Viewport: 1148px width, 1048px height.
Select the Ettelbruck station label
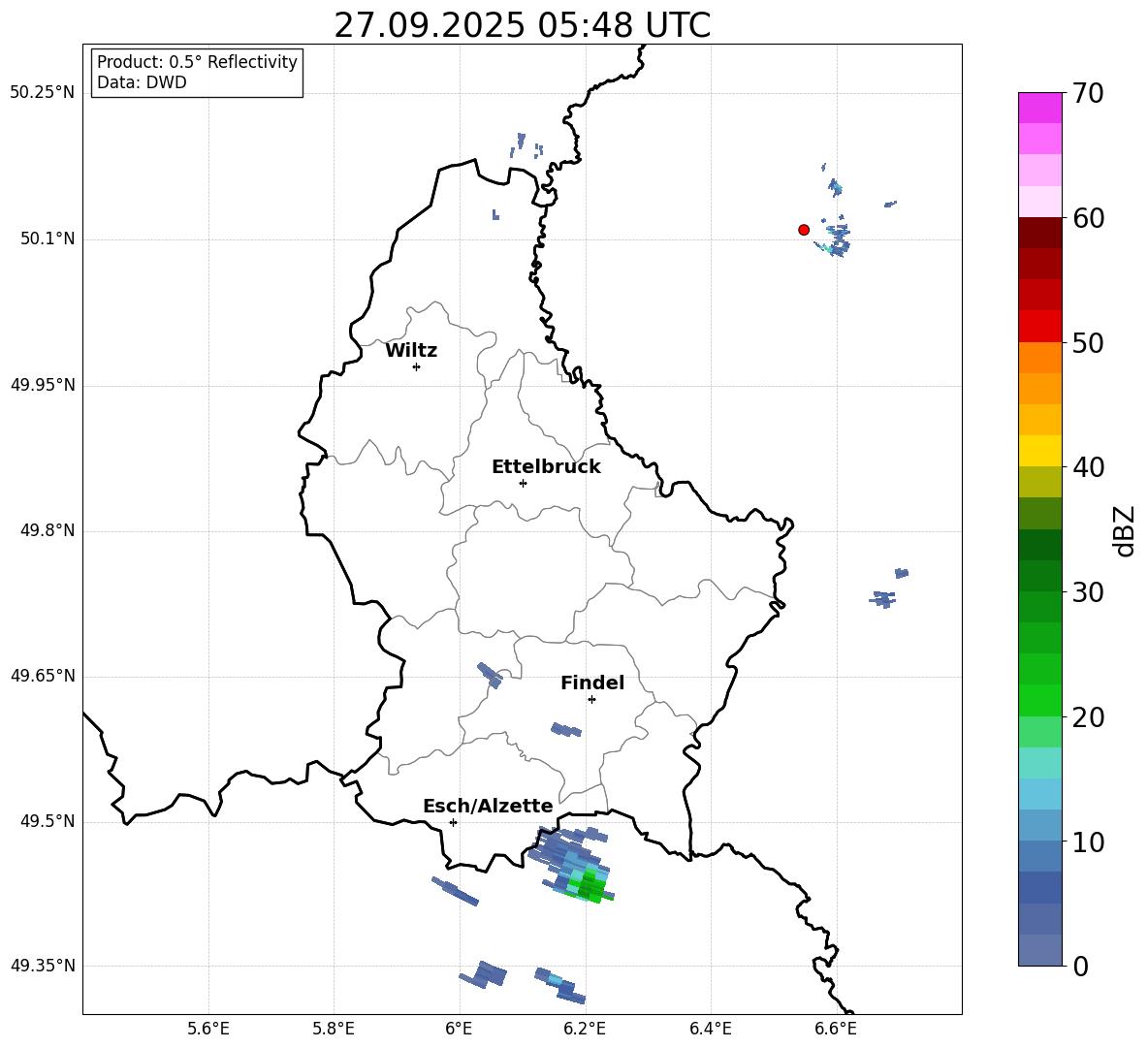[x=546, y=467]
